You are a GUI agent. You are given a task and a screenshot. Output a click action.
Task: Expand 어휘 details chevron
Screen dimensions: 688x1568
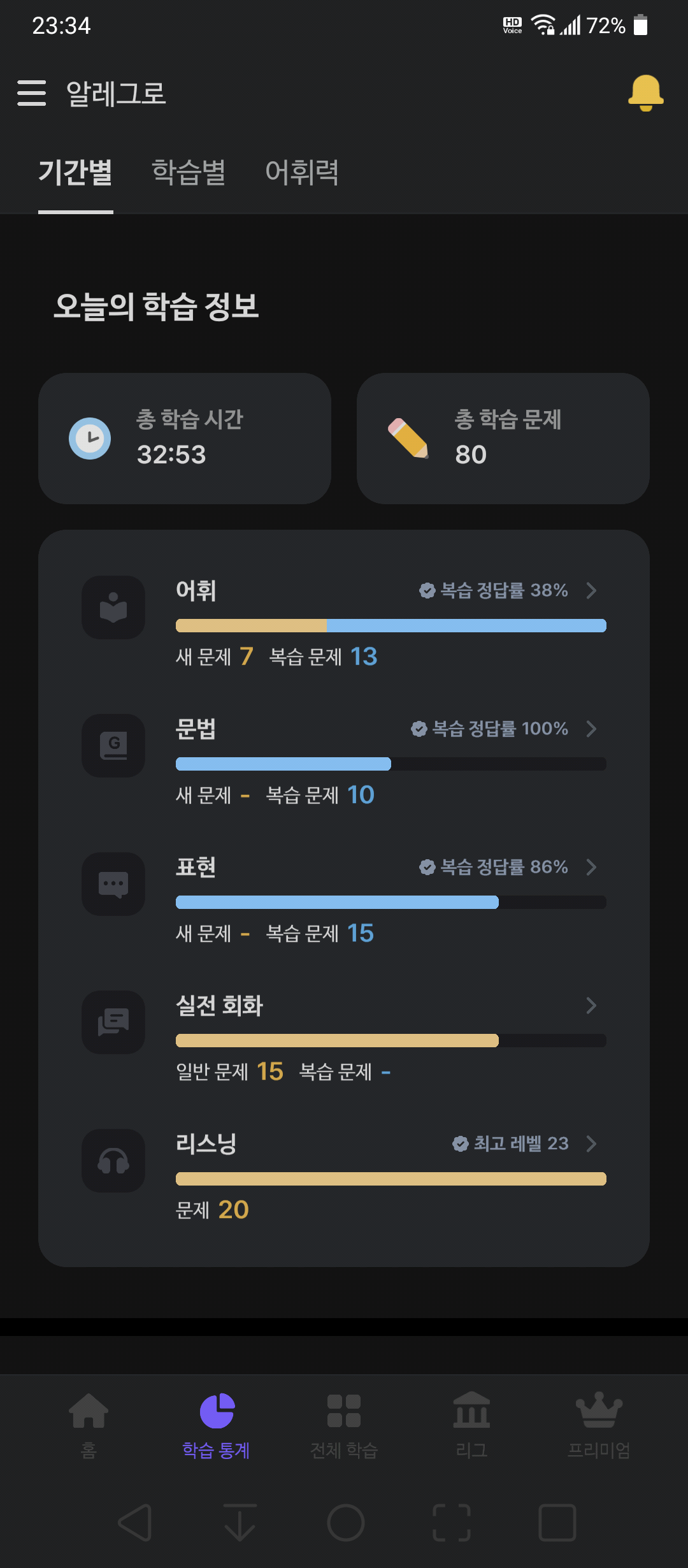click(x=591, y=590)
